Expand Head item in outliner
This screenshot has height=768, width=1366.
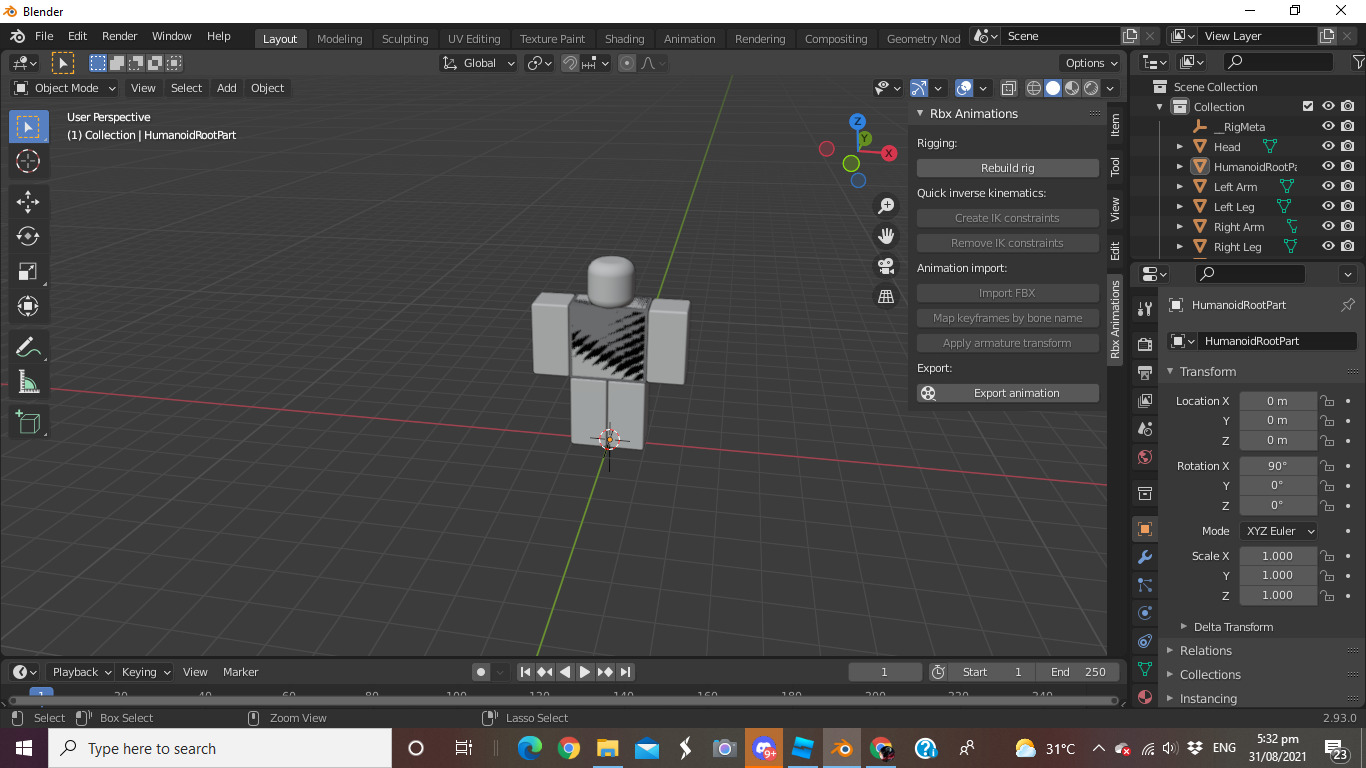[x=1180, y=147]
